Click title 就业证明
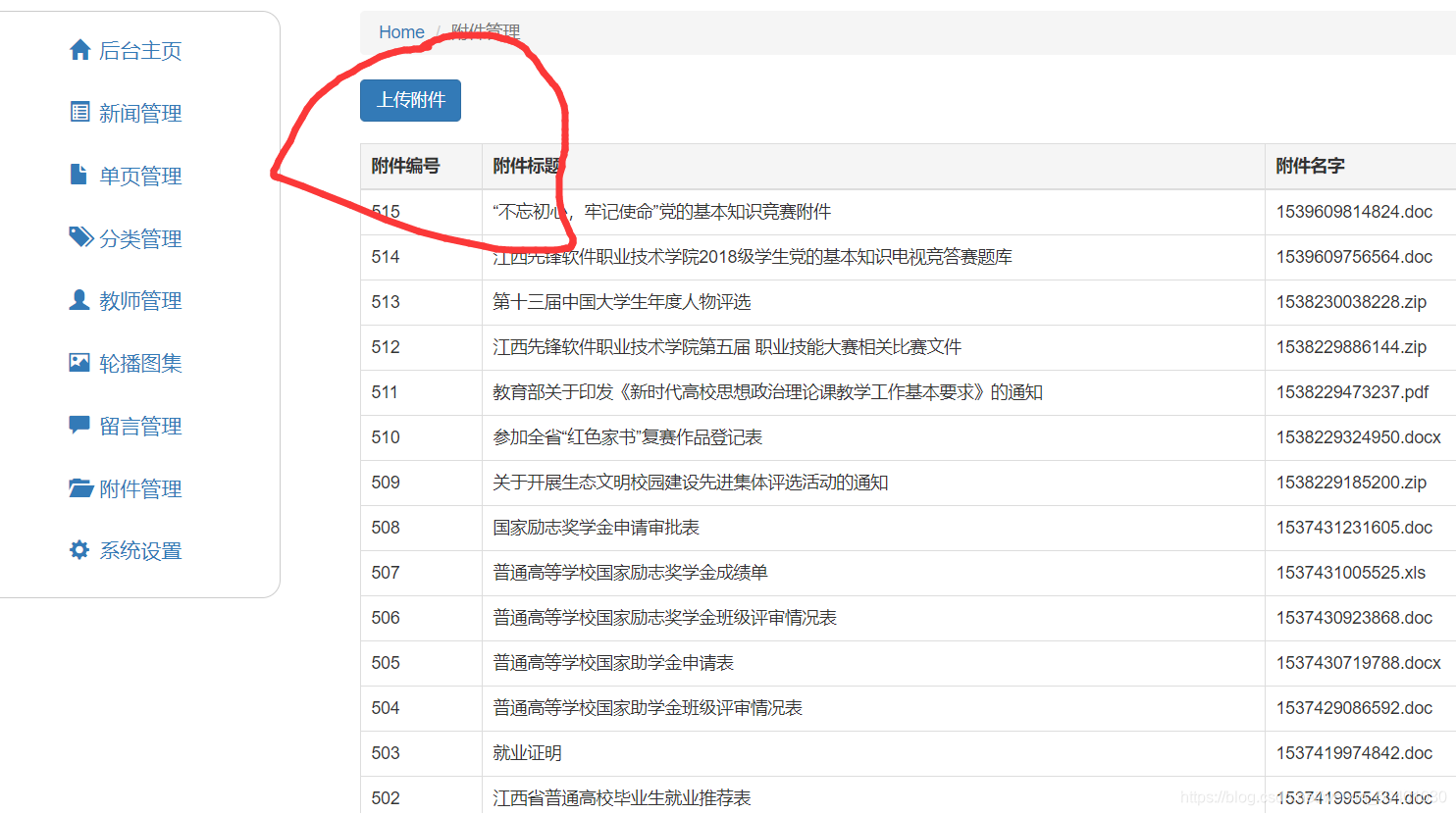1456x815 pixels. tap(527, 753)
